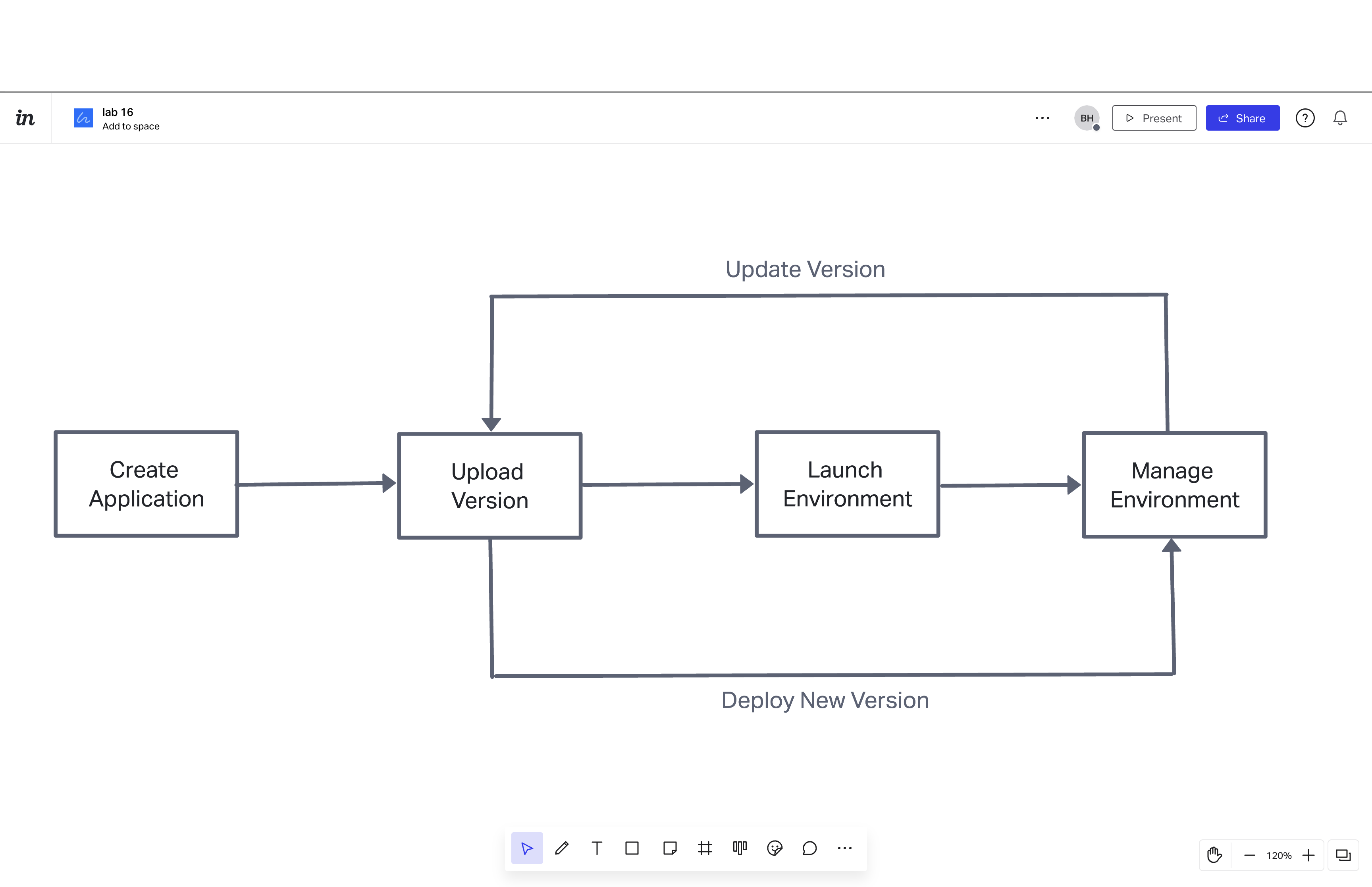
Task: Select the pencil drawing tool
Action: [562, 848]
